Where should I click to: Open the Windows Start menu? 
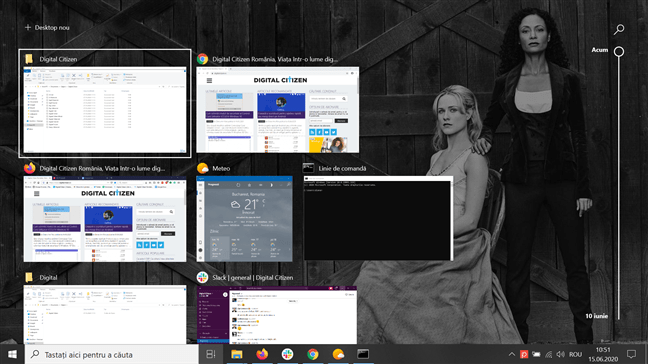12,354
